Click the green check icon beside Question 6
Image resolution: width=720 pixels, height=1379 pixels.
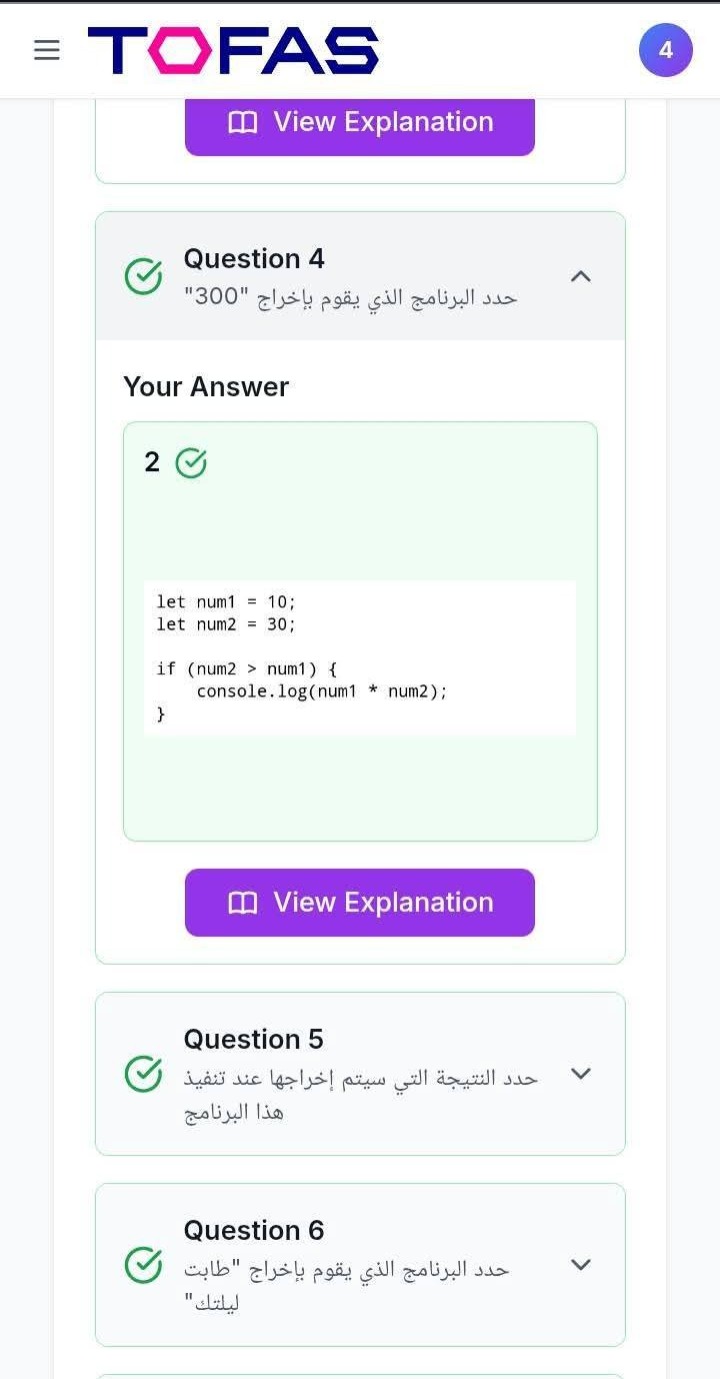[144, 1264]
